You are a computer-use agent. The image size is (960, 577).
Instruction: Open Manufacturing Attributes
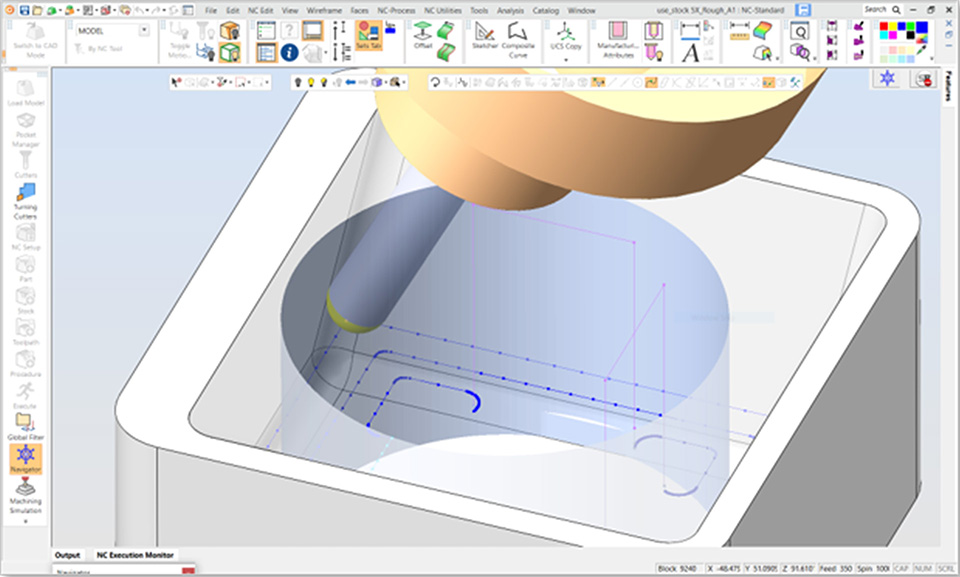point(618,40)
